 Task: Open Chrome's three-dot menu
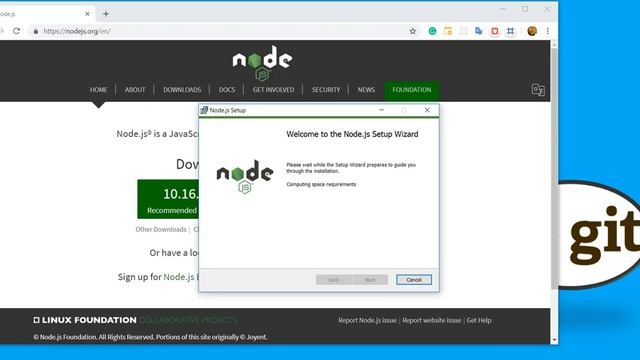coord(548,31)
